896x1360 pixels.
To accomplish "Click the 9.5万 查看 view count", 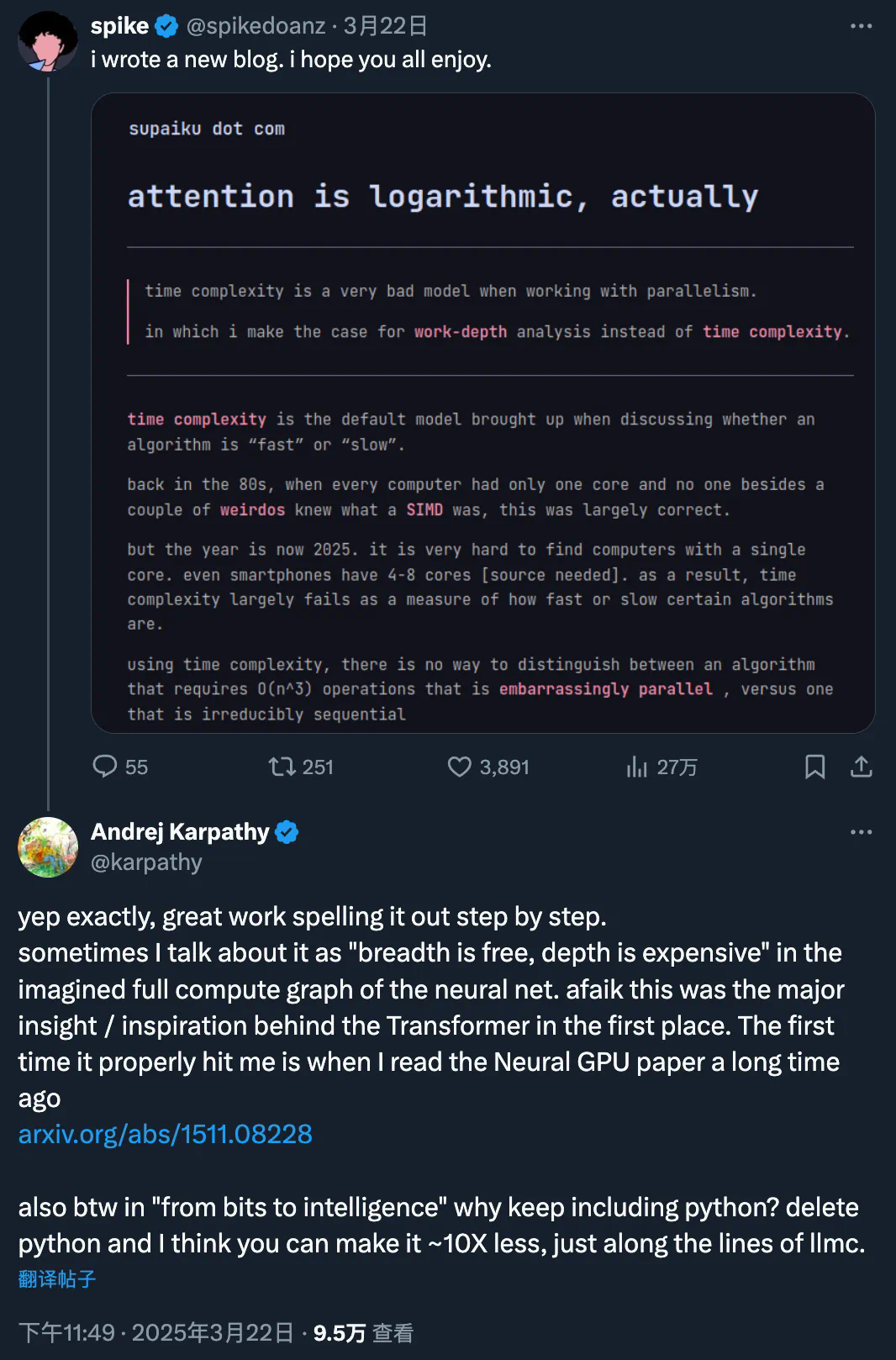I will (x=363, y=1332).
